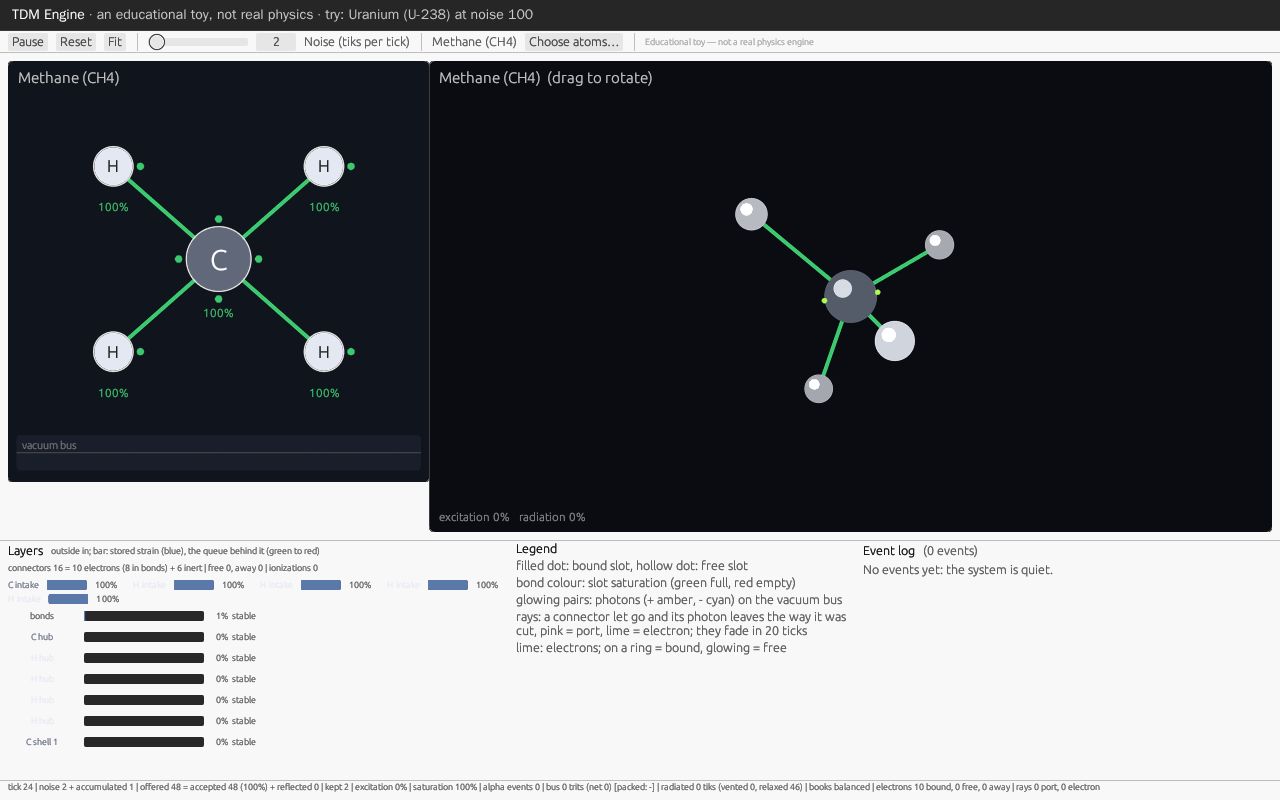This screenshot has height=800, width=1280.
Task: Click the toolbar 'Methane (CH4)' molecule name
Action: point(474,42)
